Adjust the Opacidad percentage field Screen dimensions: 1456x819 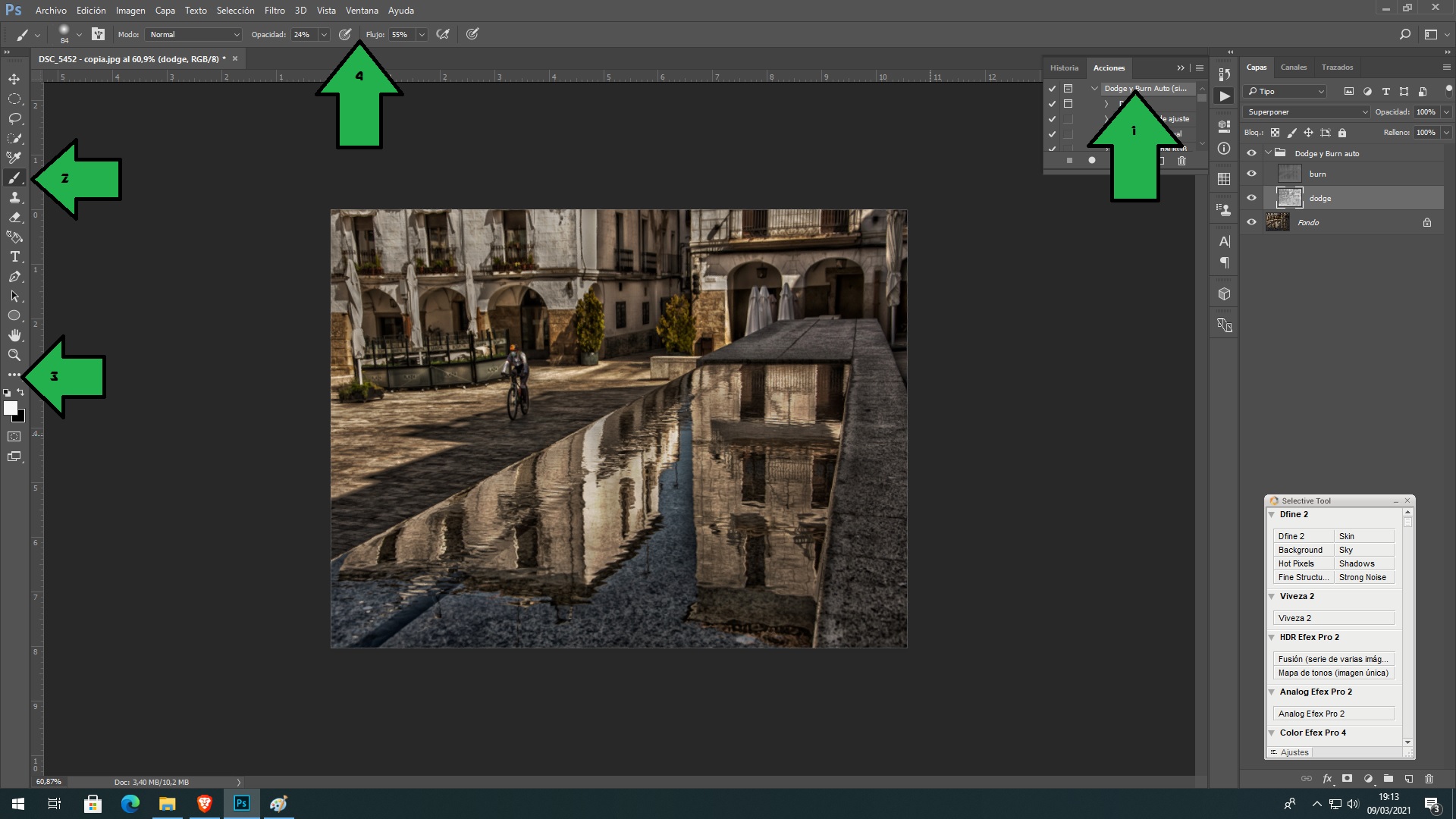pyautogui.click(x=302, y=34)
